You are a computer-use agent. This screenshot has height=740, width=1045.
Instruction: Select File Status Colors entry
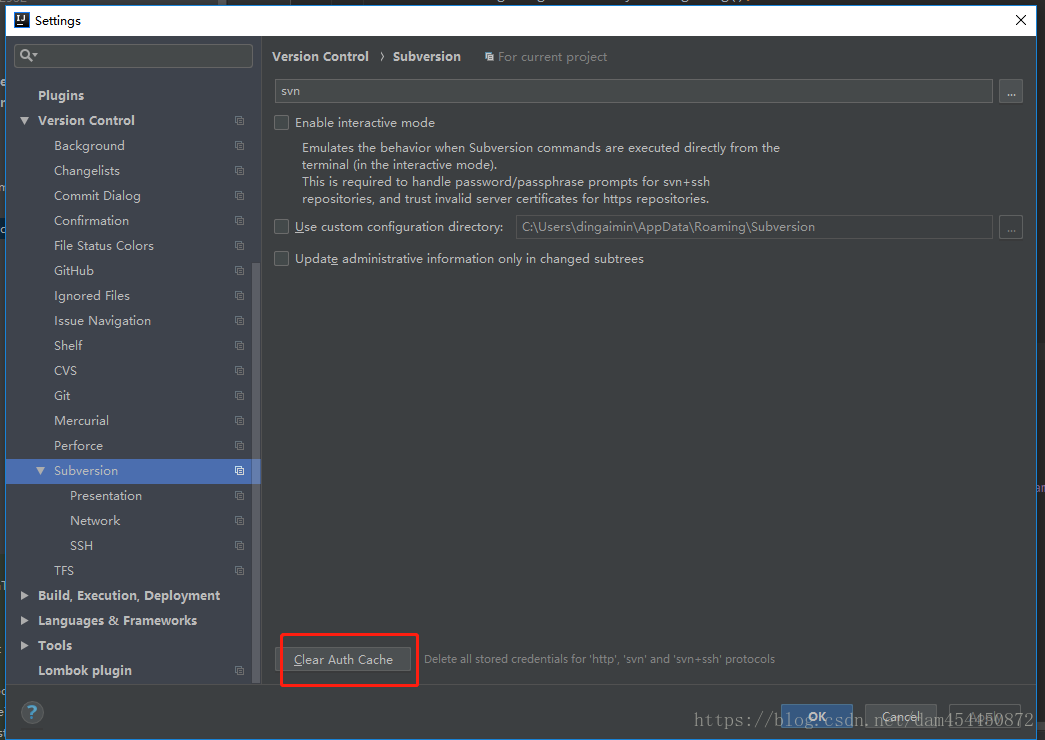tap(104, 245)
